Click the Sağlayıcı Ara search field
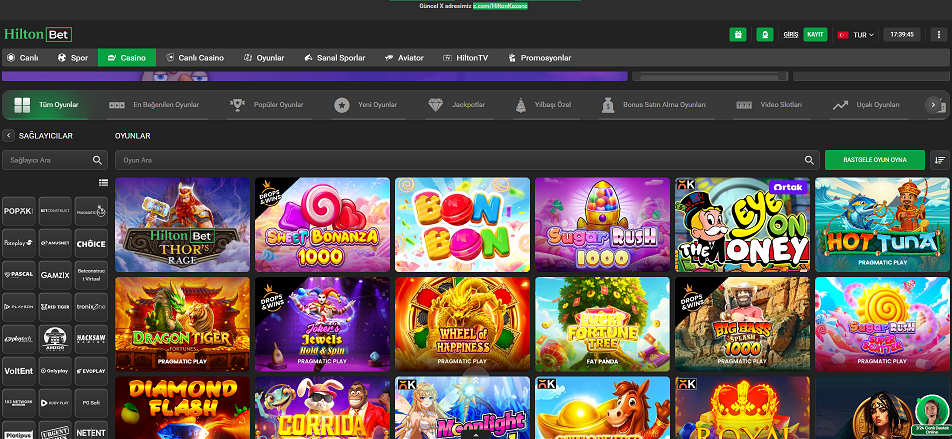 click(48, 160)
